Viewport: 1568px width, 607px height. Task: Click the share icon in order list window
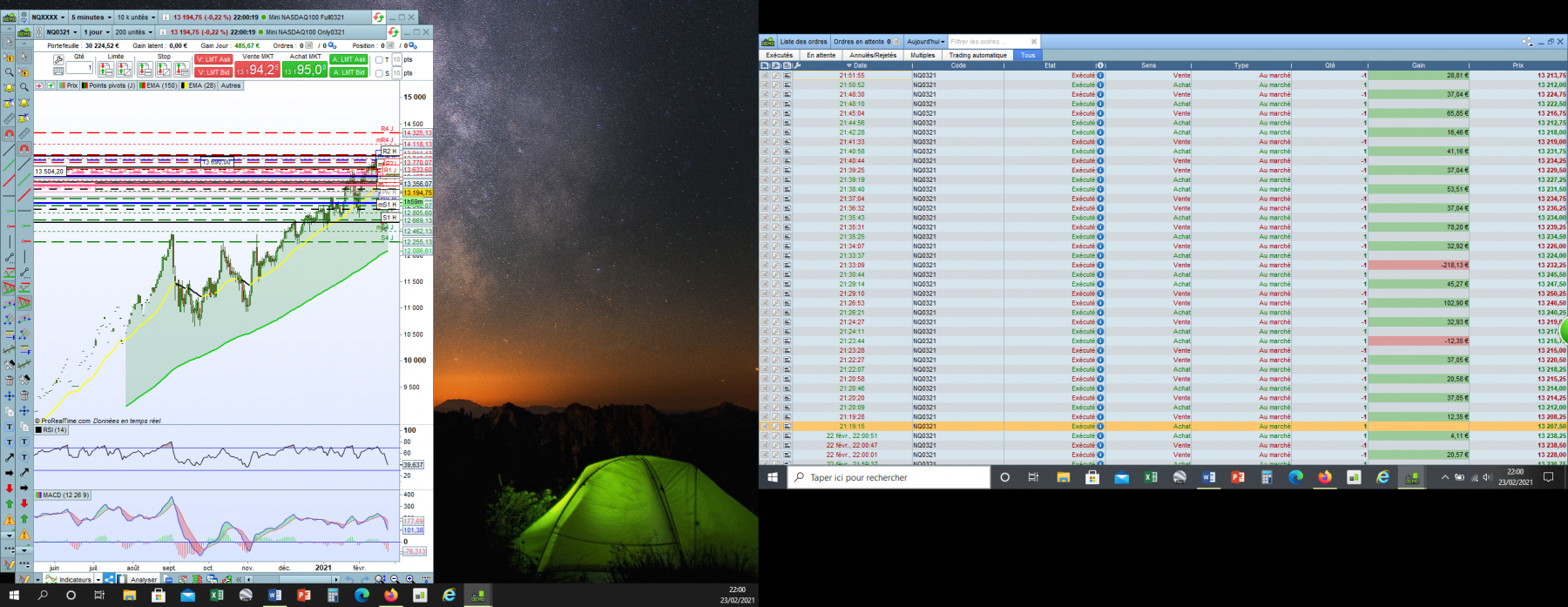pos(1527,41)
